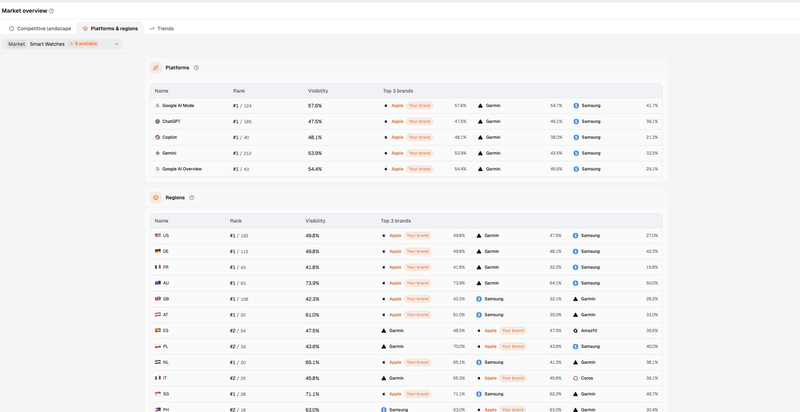Click the 71.1% visibility for SG

(x=312, y=394)
